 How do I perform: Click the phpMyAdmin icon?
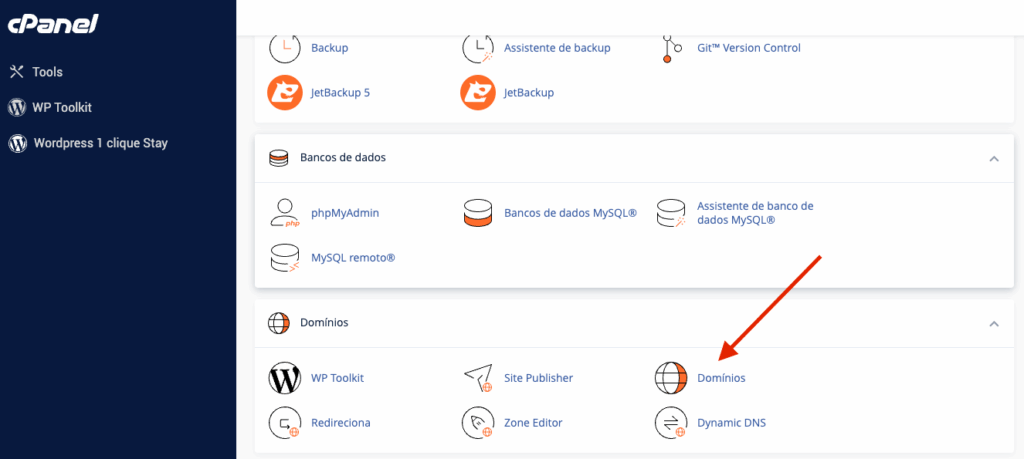tap(285, 213)
